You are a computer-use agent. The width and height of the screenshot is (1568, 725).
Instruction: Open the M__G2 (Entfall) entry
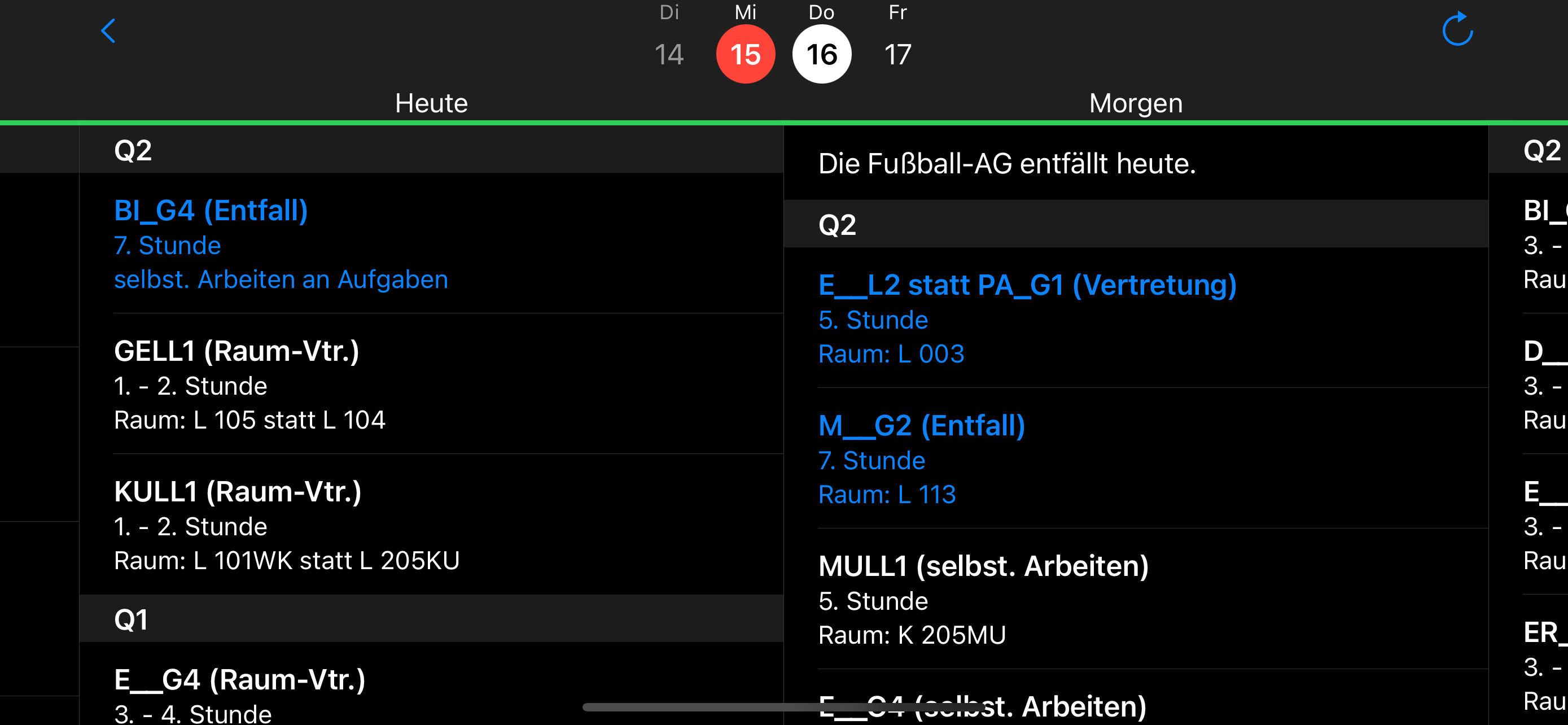tap(1136, 458)
